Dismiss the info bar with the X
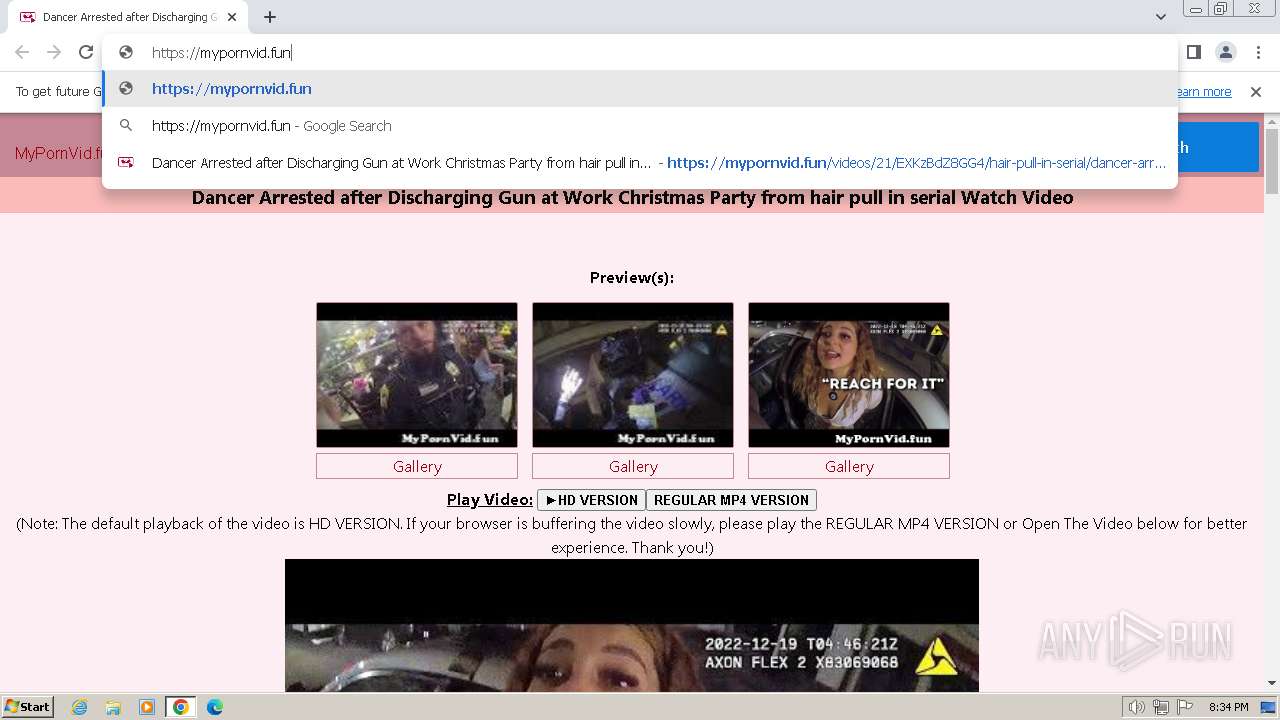This screenshot has width=1280, height=720. click(x=1256, y=92)
